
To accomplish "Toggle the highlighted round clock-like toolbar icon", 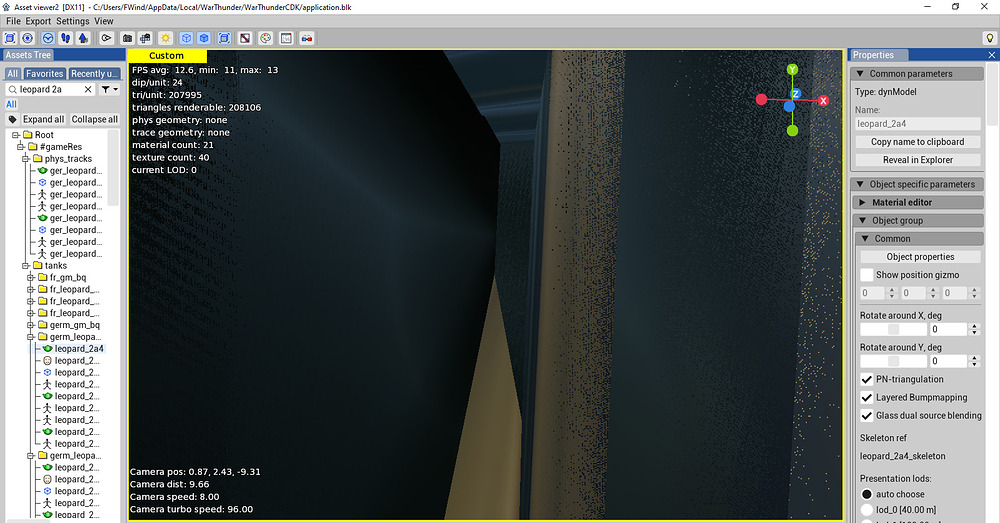I will point(48,38).
